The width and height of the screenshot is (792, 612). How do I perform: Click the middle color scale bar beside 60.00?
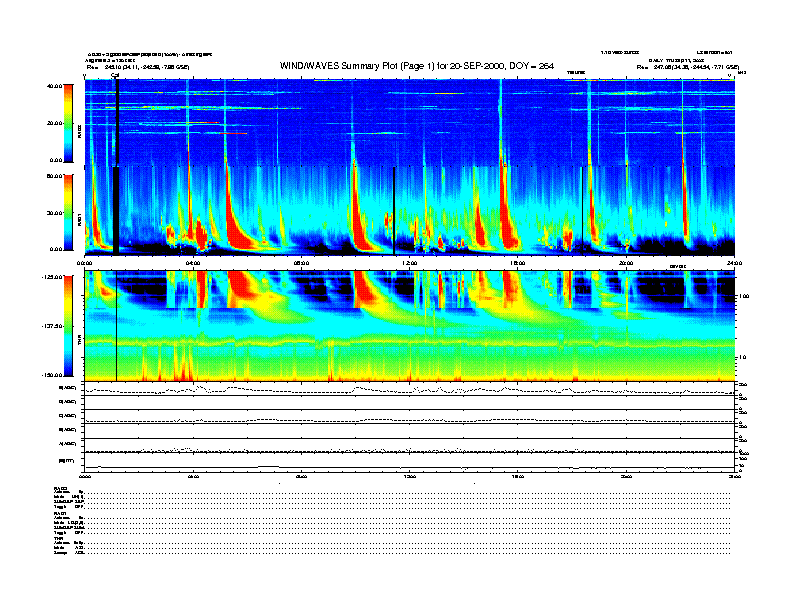click(68, 212)
